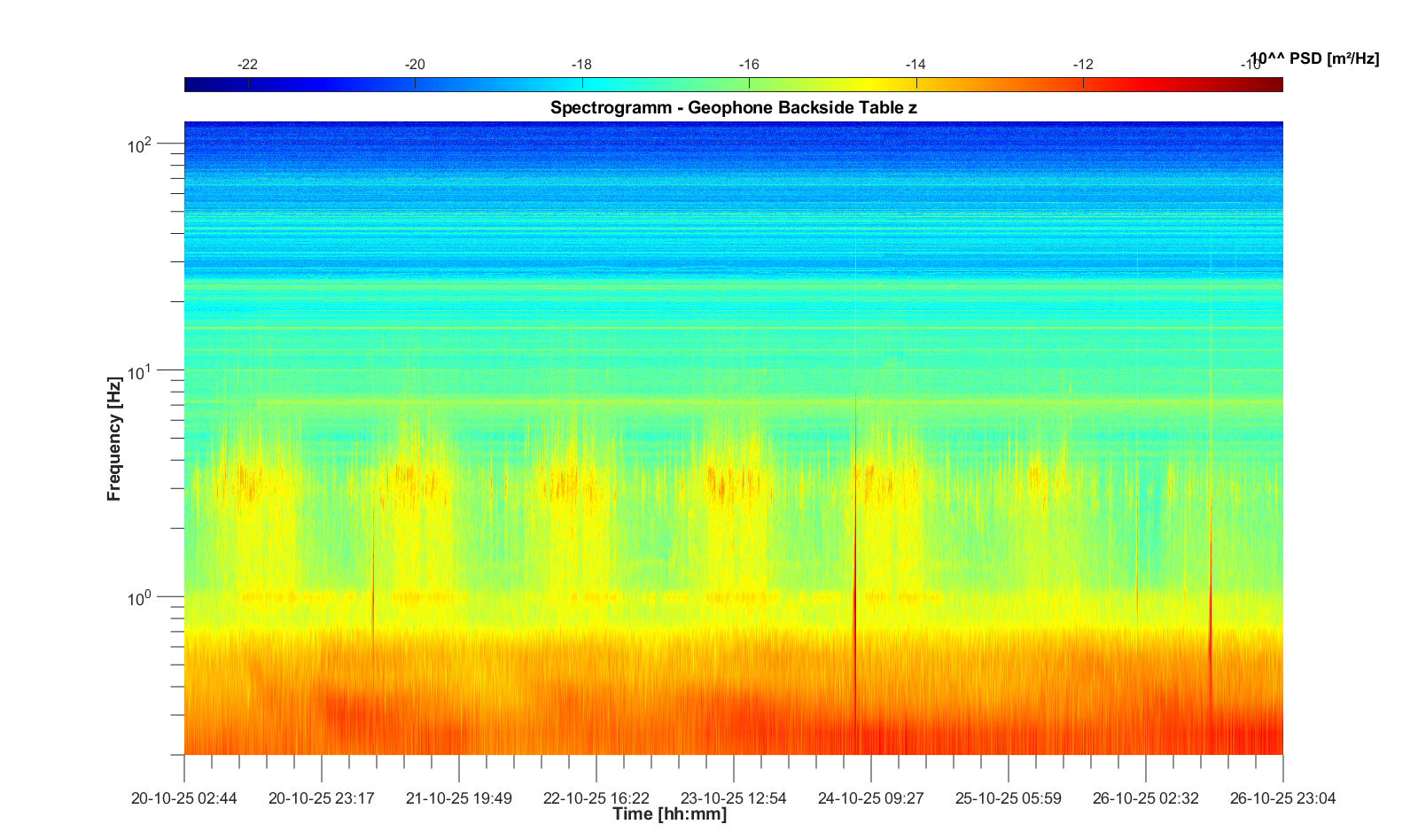Click the -12 colorbar tick label
Screen dimensions: 1418x840
pos(1083,65)
